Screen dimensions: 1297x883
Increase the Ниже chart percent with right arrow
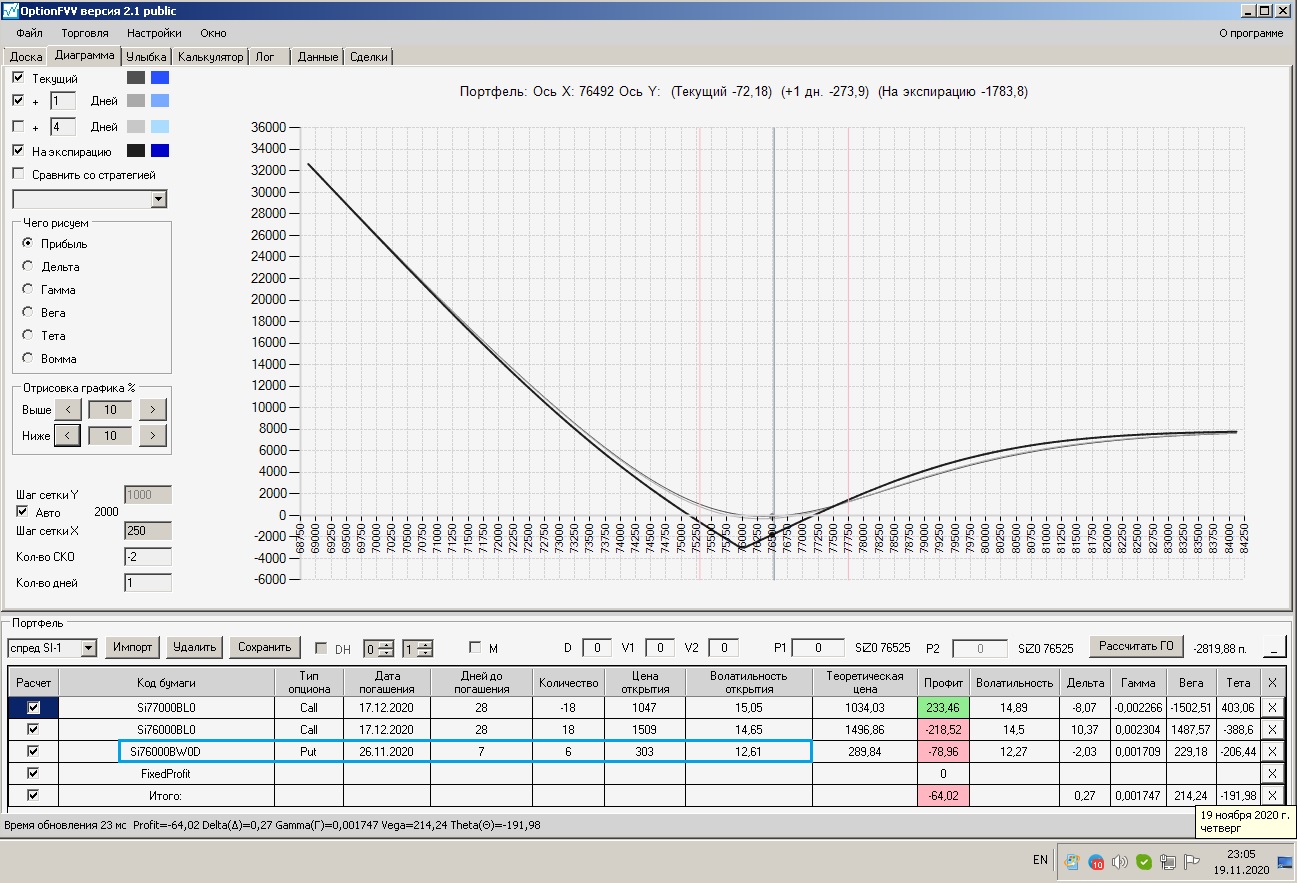pyautogui.click(x=152, y=436)
